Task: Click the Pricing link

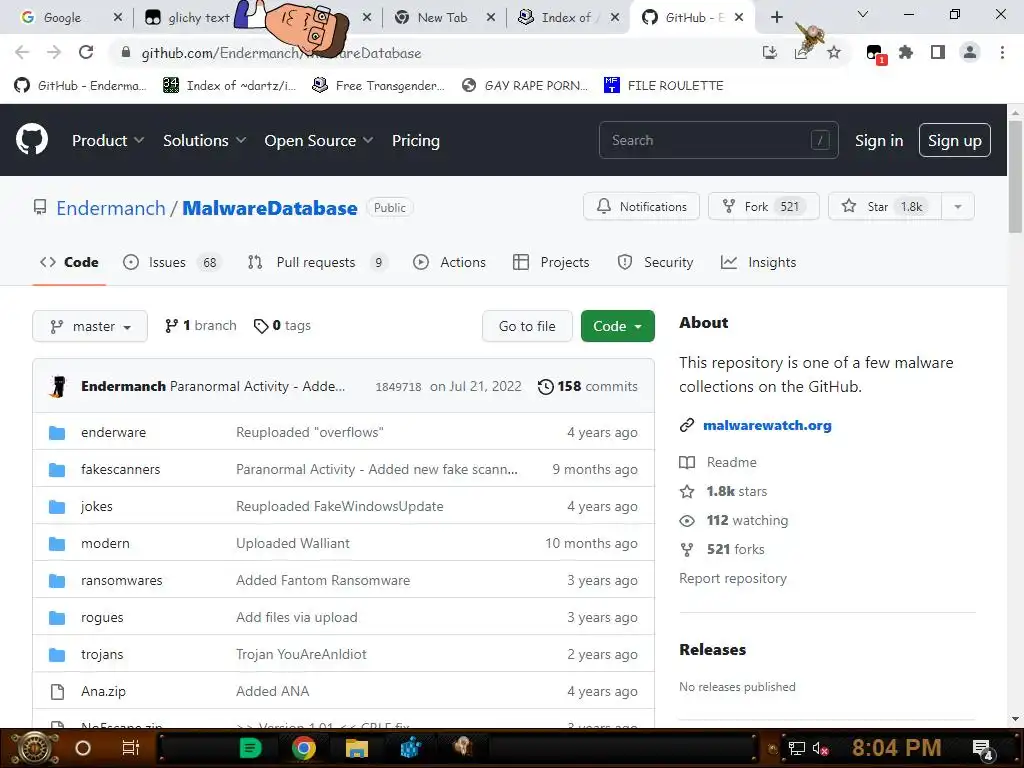Action: (415, 140)
